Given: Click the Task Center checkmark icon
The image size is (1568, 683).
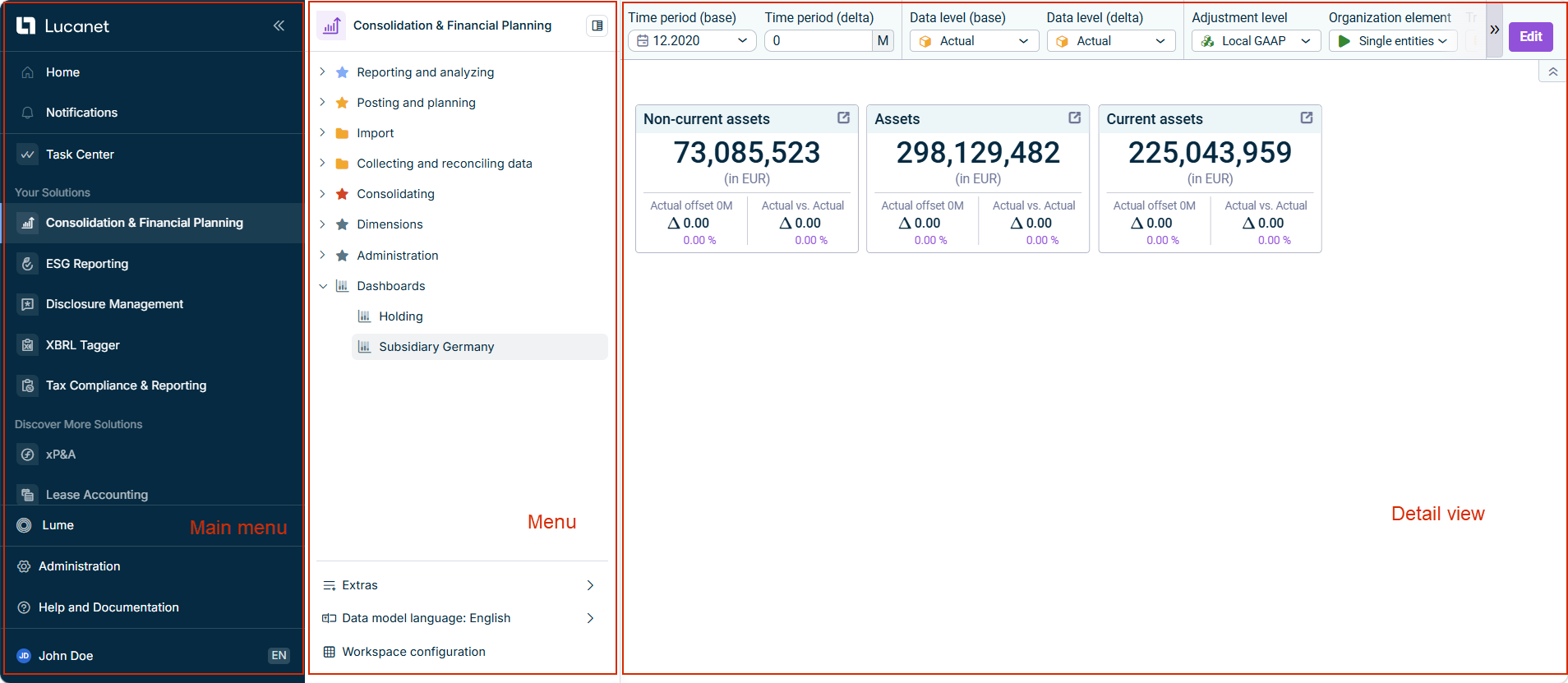Looking at the screenshot, I should point(28,155).
